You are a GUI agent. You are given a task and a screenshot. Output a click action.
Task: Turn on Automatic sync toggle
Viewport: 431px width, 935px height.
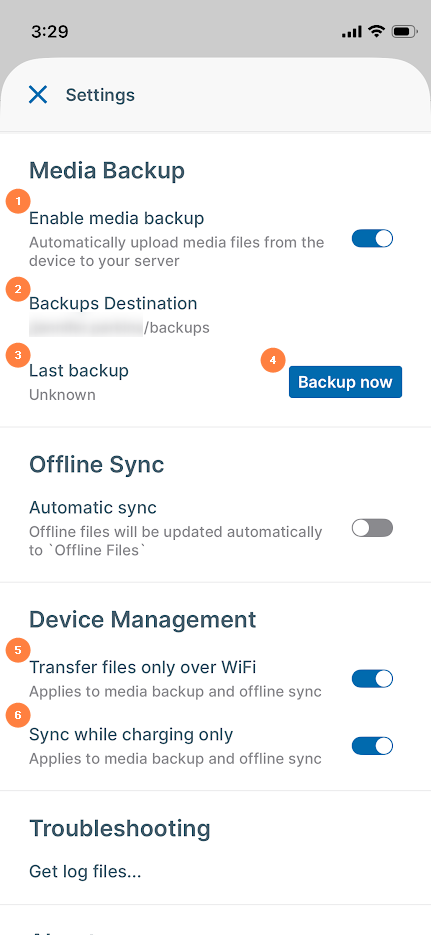click(x=372, y=528)
